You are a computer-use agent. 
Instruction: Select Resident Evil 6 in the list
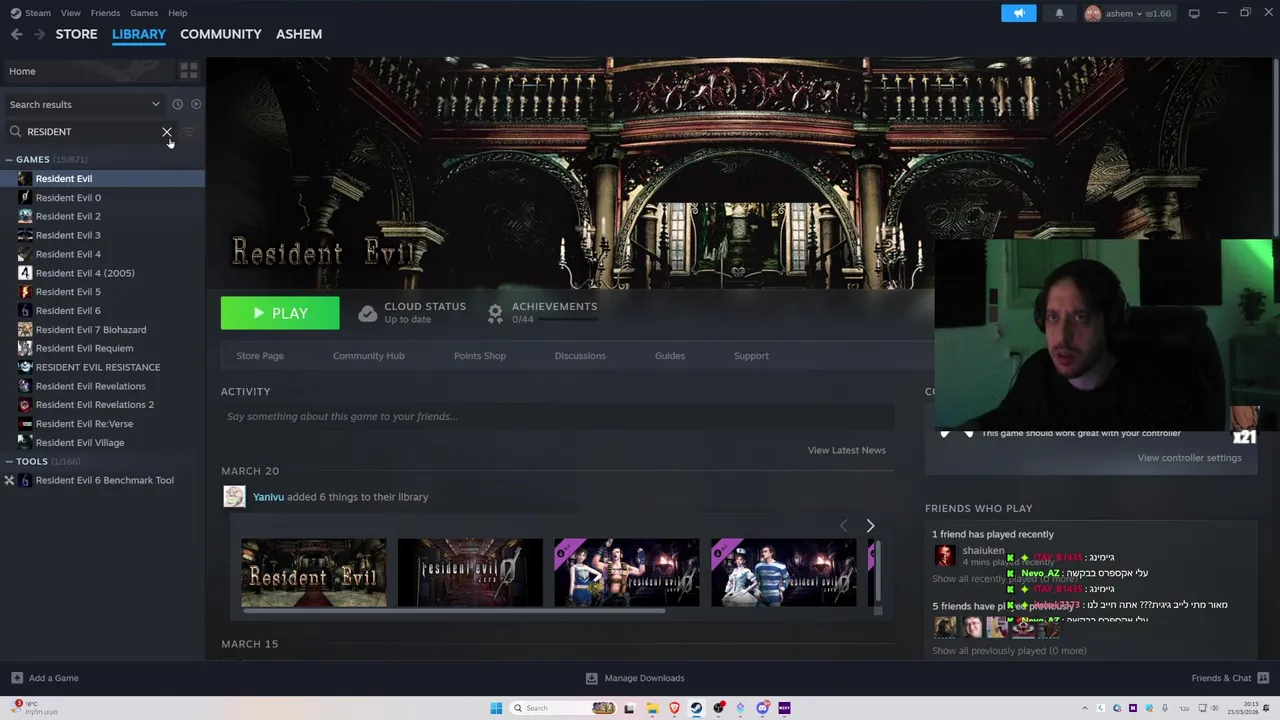[x=68, y=311]
